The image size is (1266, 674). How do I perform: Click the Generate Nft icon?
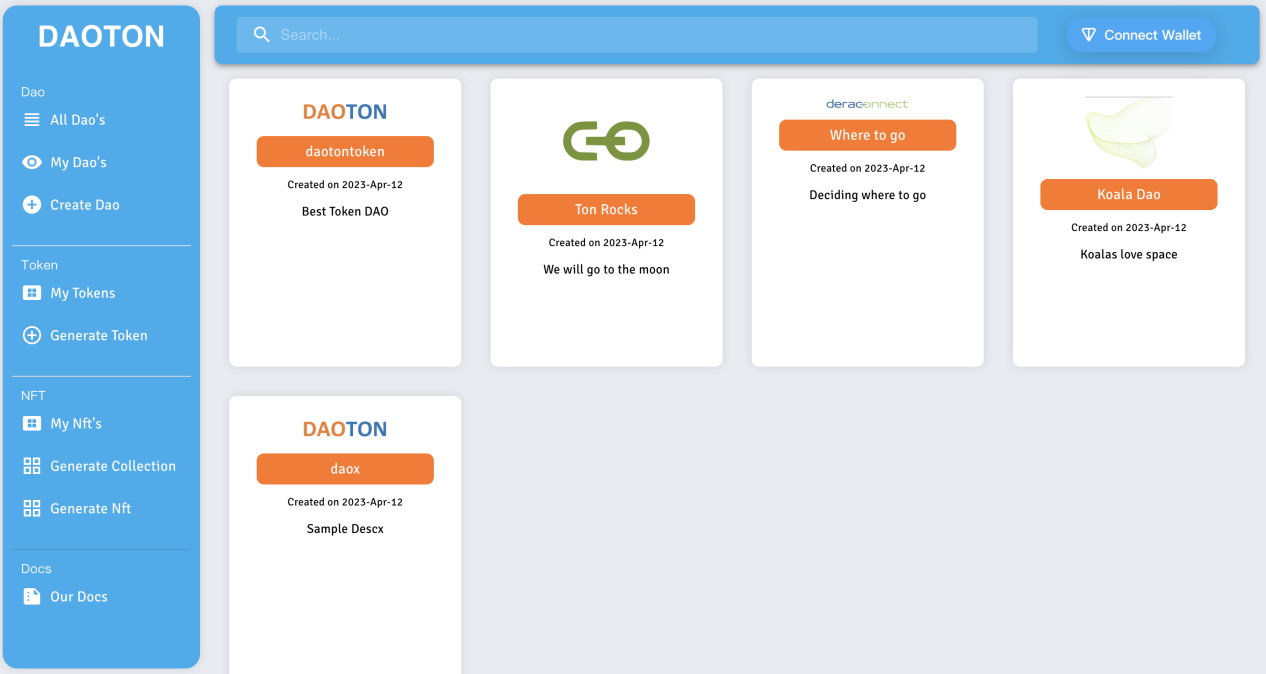32,509
